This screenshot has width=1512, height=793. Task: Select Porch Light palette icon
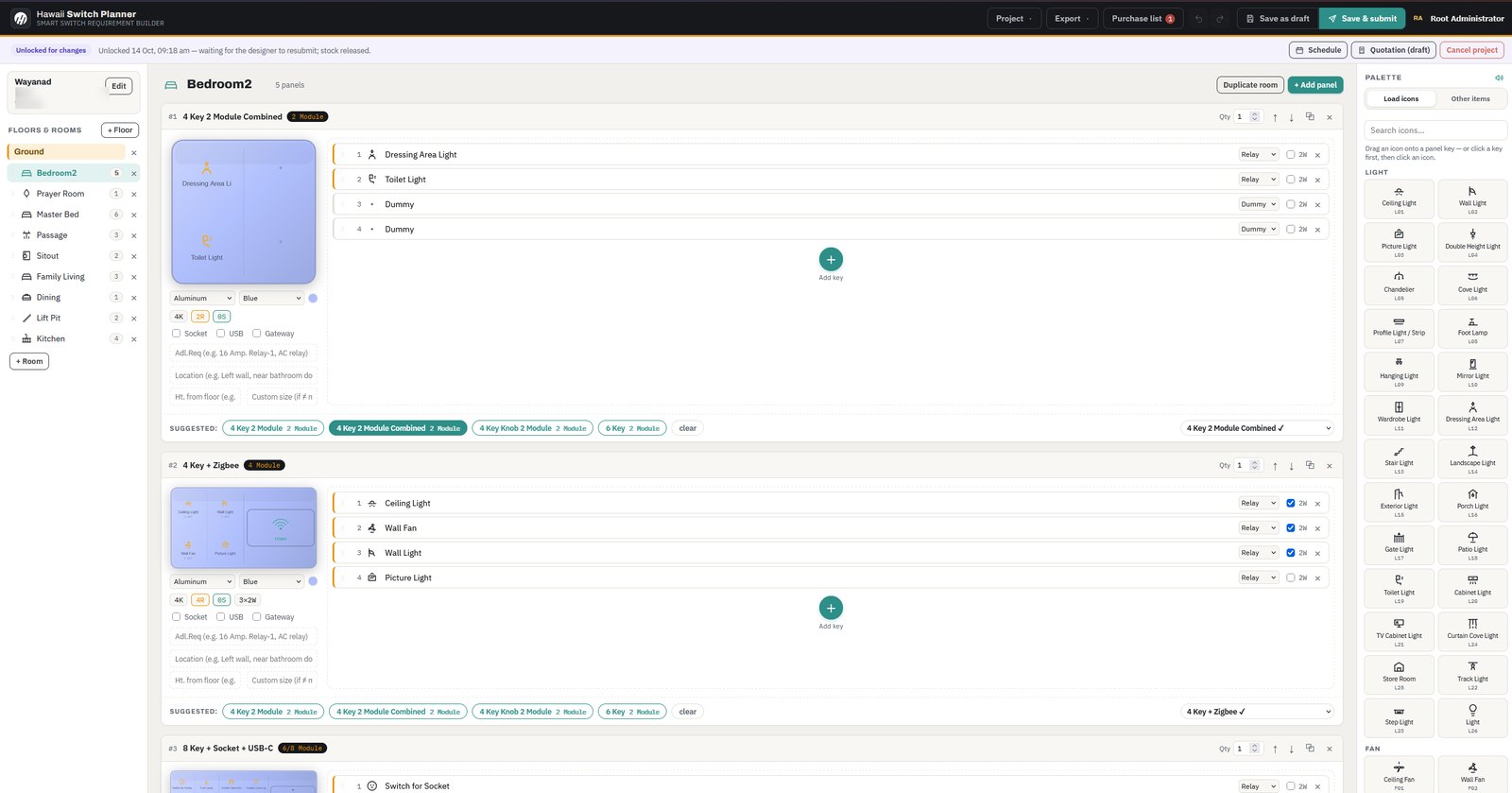[x=1472, y=502]
